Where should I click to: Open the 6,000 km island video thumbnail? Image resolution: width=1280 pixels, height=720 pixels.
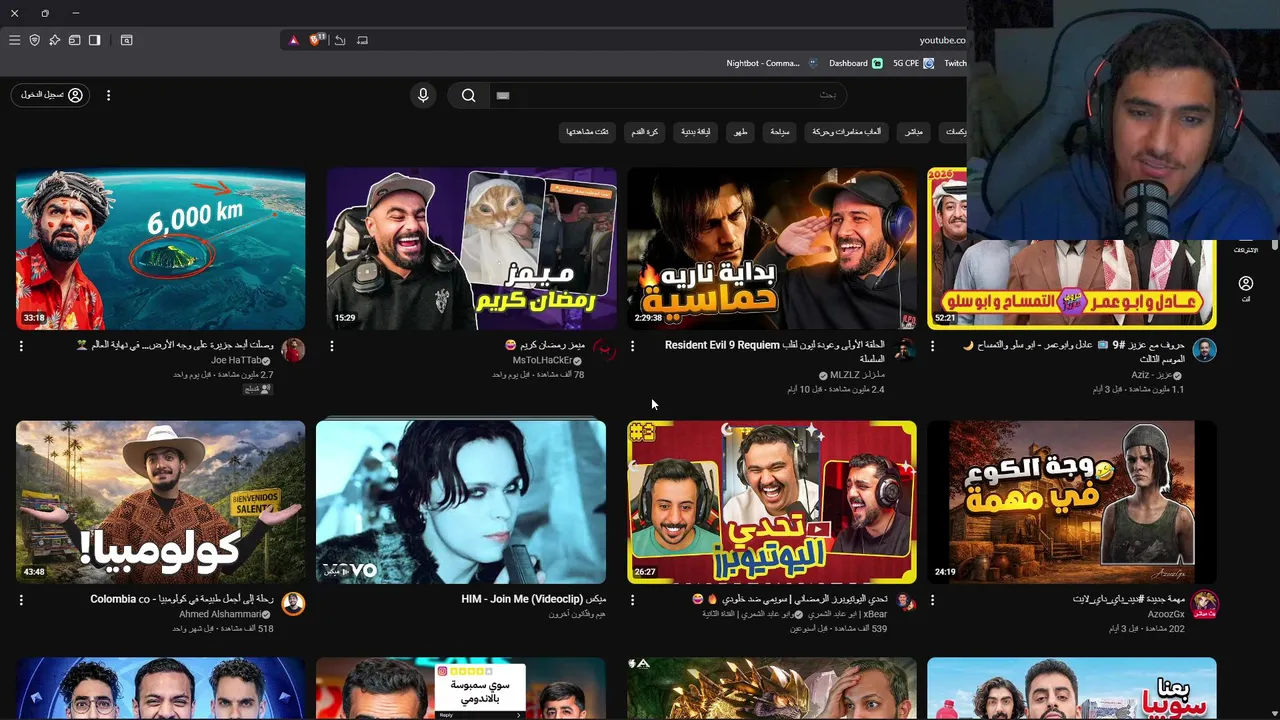click(x=160, y=249)
